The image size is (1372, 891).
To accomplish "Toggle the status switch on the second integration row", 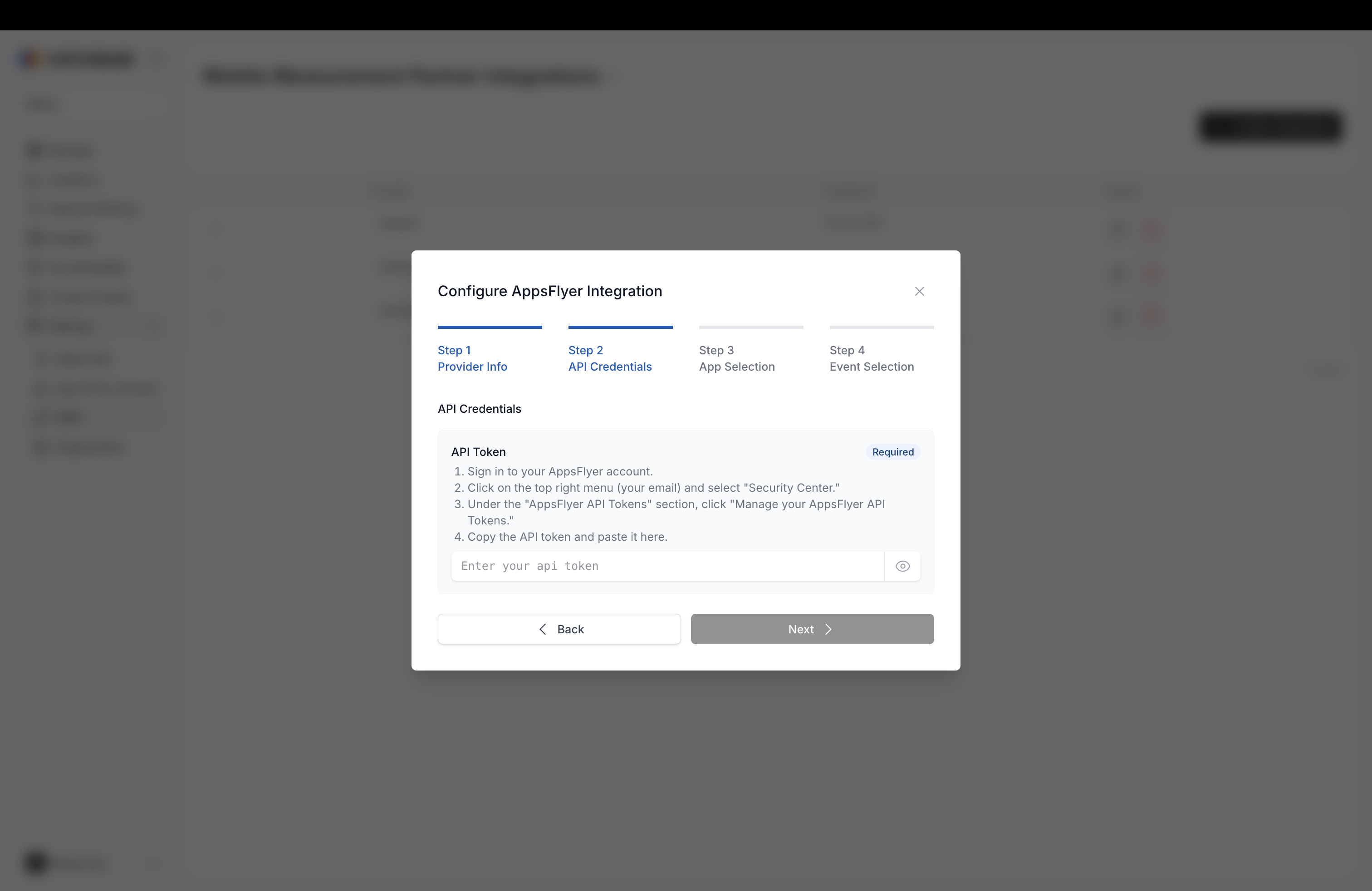I will coord(1117,274).
